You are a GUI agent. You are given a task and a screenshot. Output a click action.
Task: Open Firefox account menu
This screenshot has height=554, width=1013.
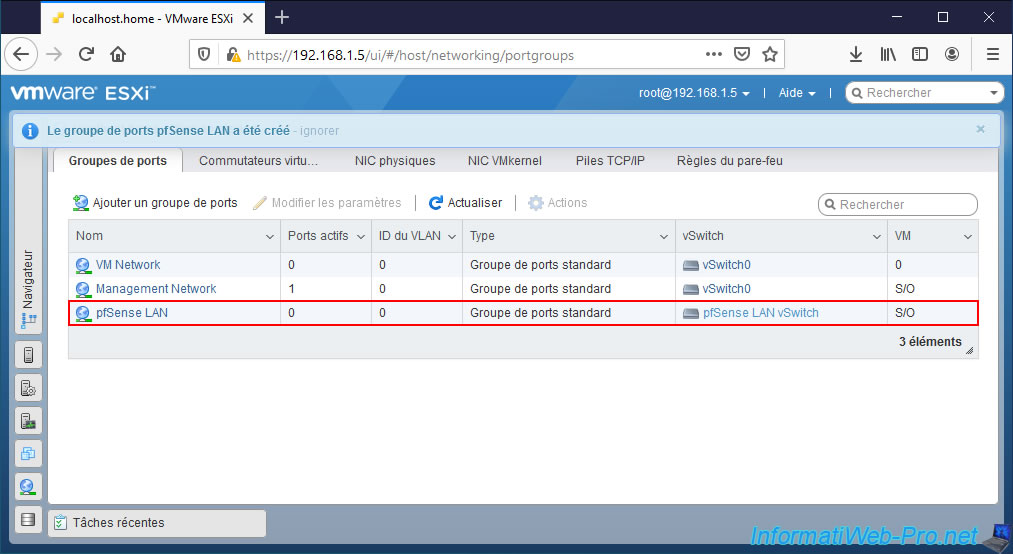[x=952, y=54]
